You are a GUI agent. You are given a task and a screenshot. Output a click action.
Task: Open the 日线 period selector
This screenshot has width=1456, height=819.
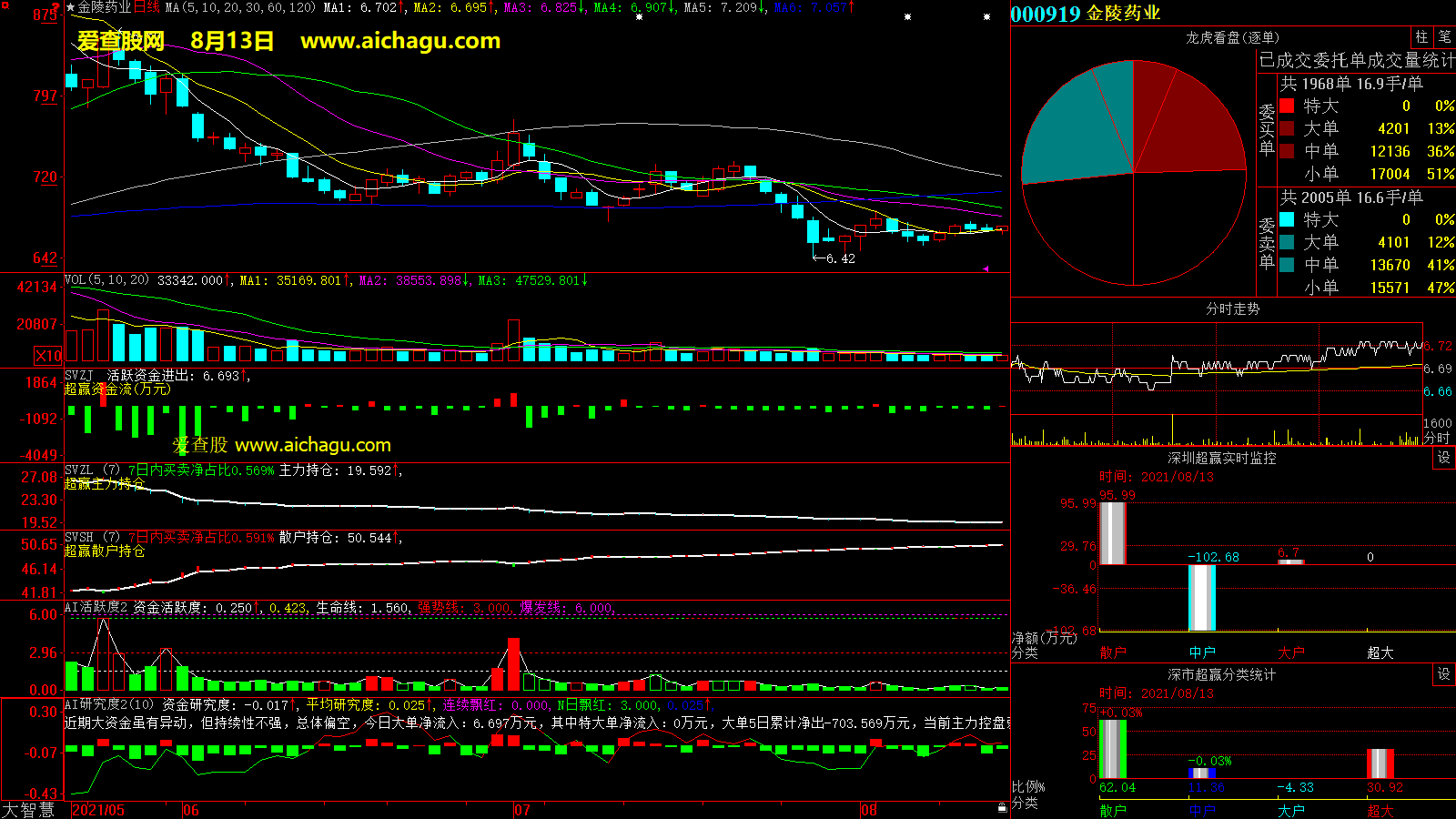point(147,7)
